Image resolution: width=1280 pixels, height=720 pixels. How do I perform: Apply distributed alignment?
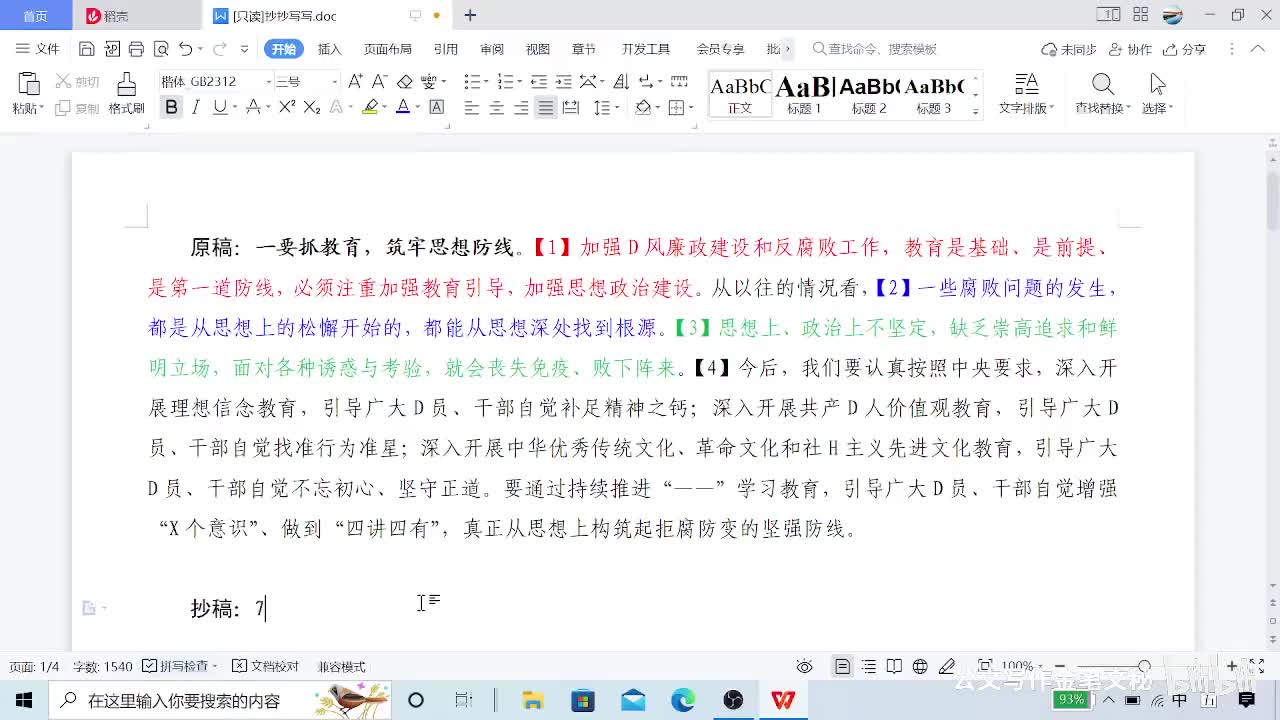571,107
